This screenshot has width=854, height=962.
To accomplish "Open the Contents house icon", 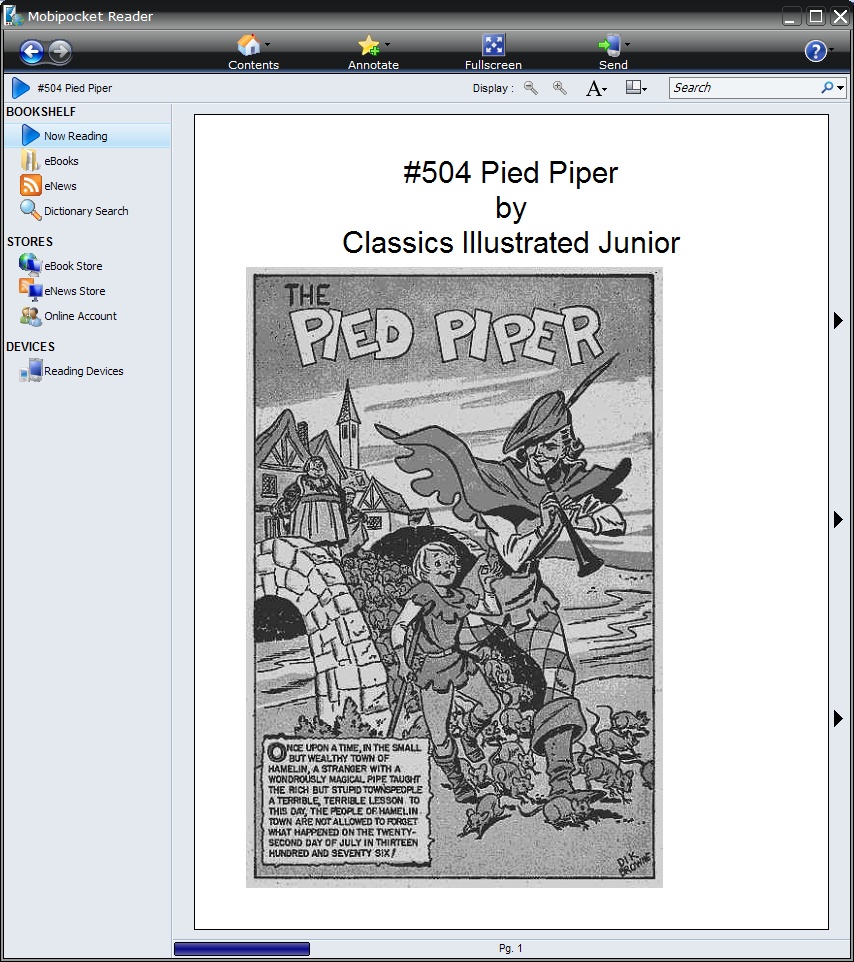I will (x=248, y=45).
